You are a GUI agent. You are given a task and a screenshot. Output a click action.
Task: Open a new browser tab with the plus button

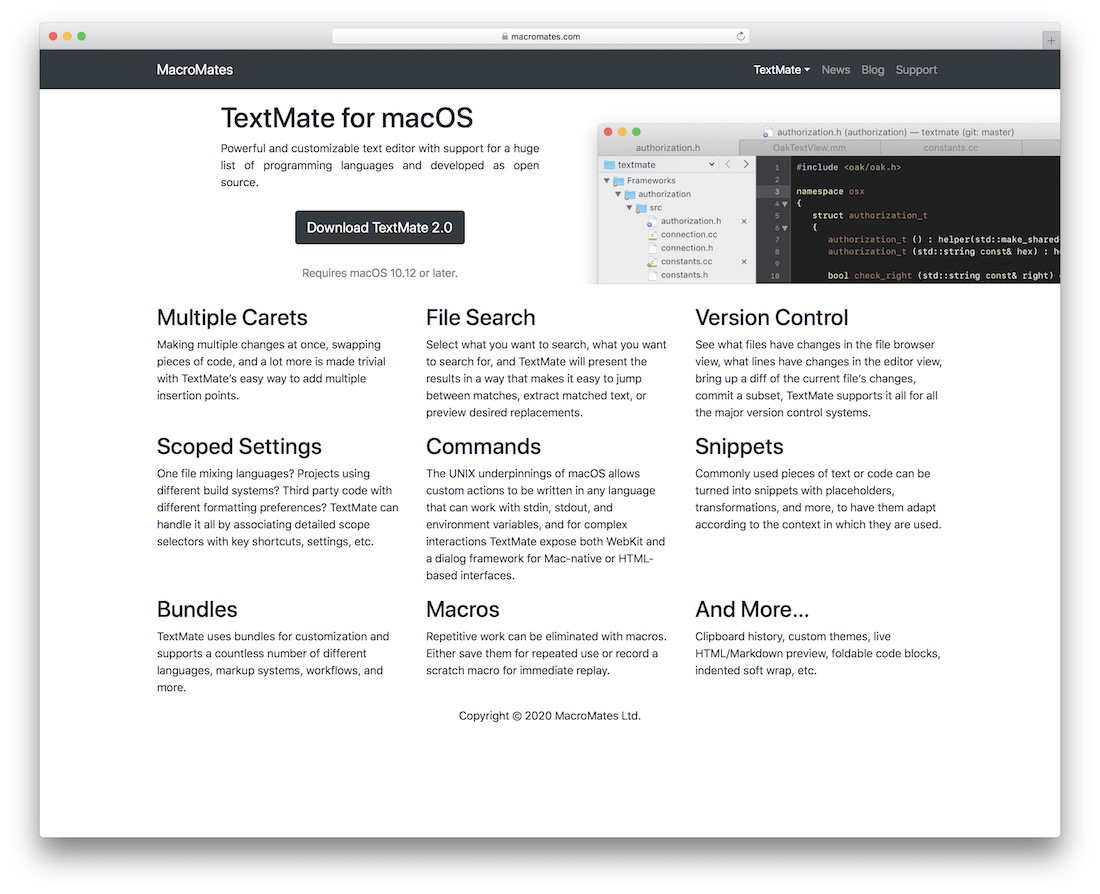1050,41
